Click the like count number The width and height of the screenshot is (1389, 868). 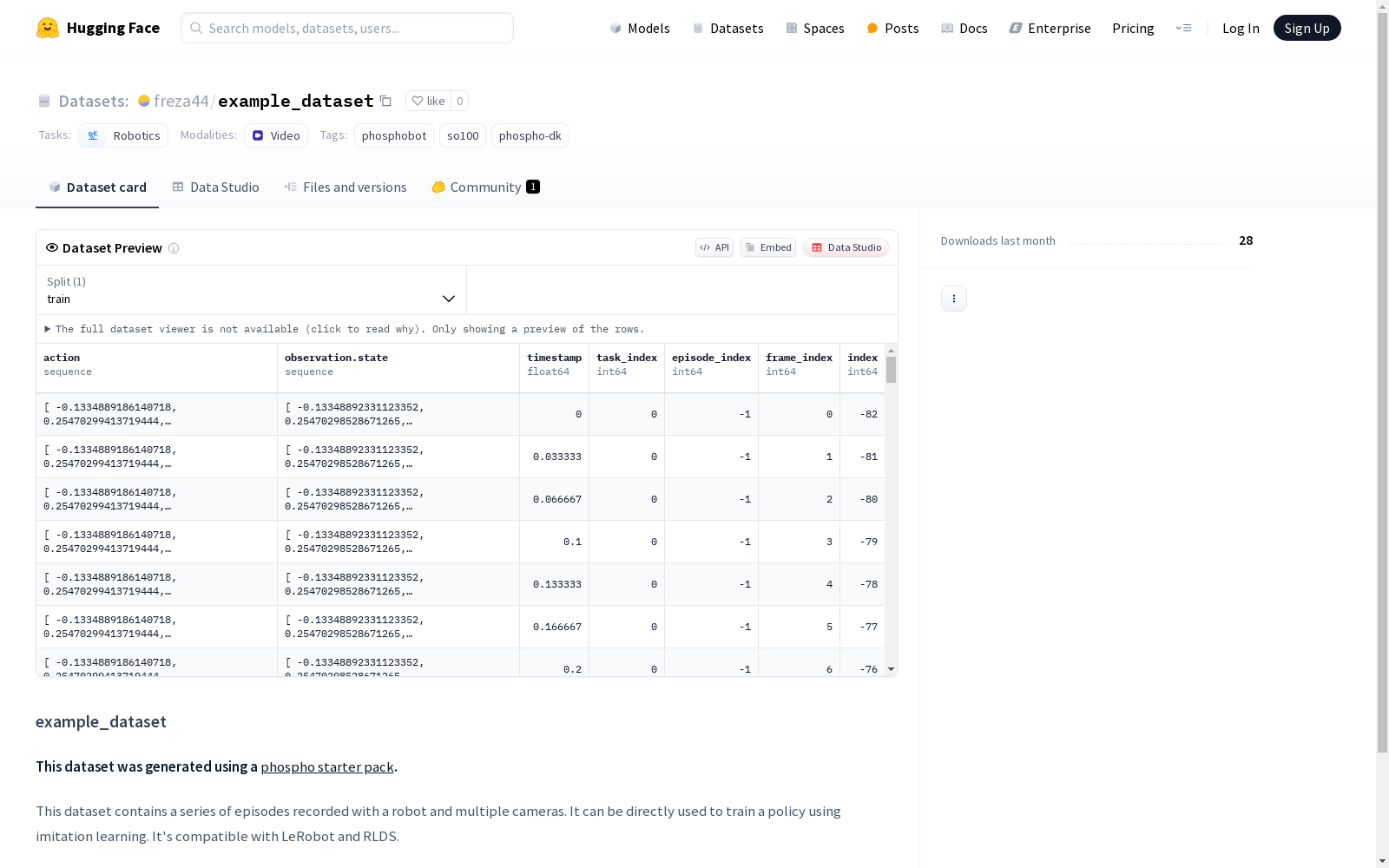[460, 101]
